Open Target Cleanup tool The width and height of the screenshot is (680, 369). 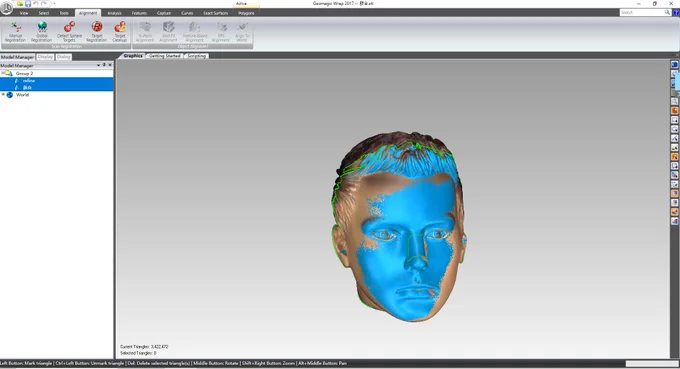[x=120, y=32]
